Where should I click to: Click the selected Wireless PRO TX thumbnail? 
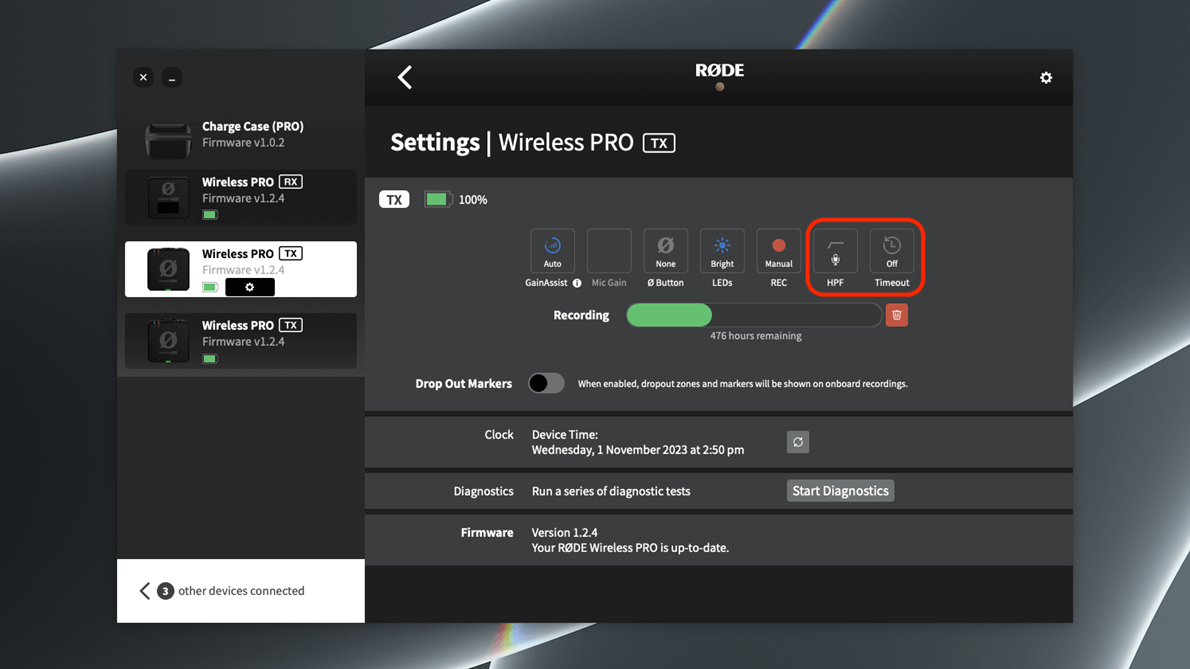(168, 269)
